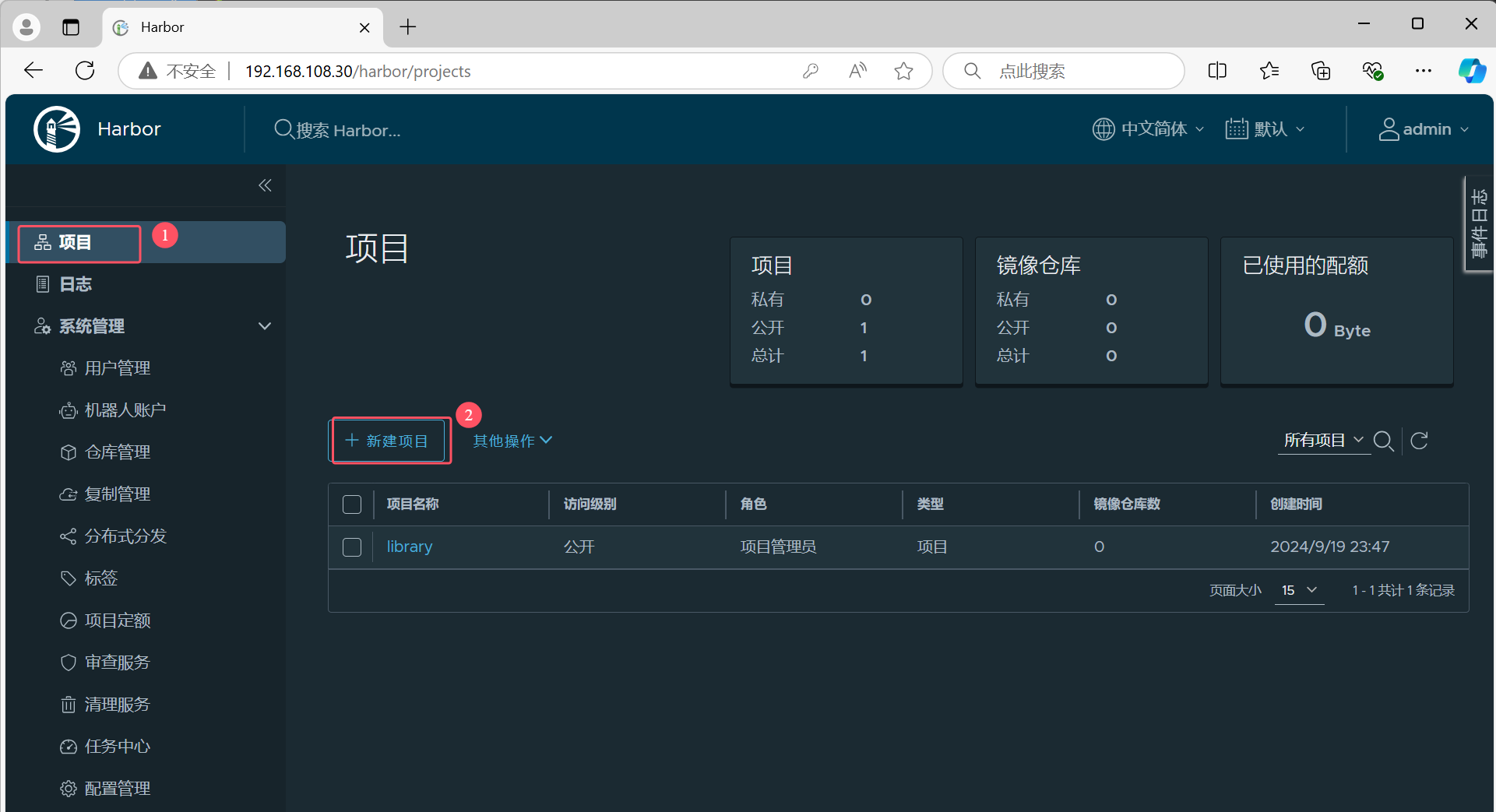The height and width of the screenshot is (812, 1496).
Task: Open the admin user menu
Action: [1424, 129]
